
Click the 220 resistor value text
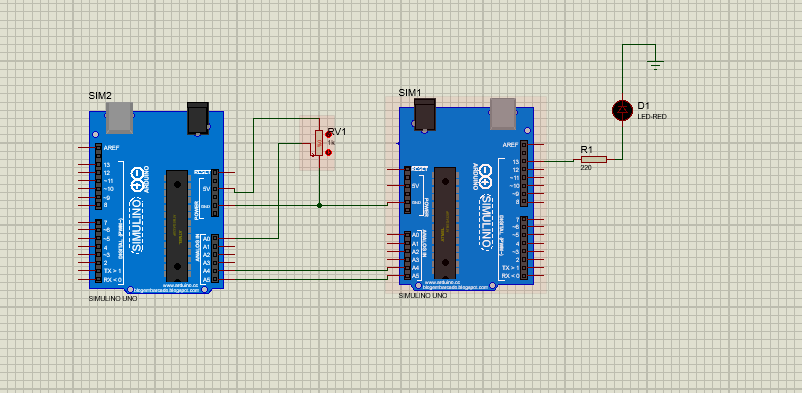586,167
